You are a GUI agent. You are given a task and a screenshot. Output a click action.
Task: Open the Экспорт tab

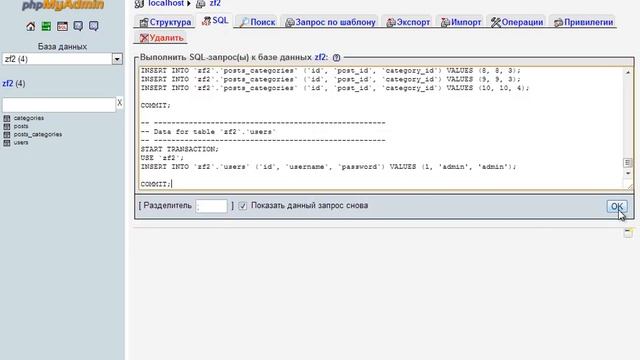(408, 22)
